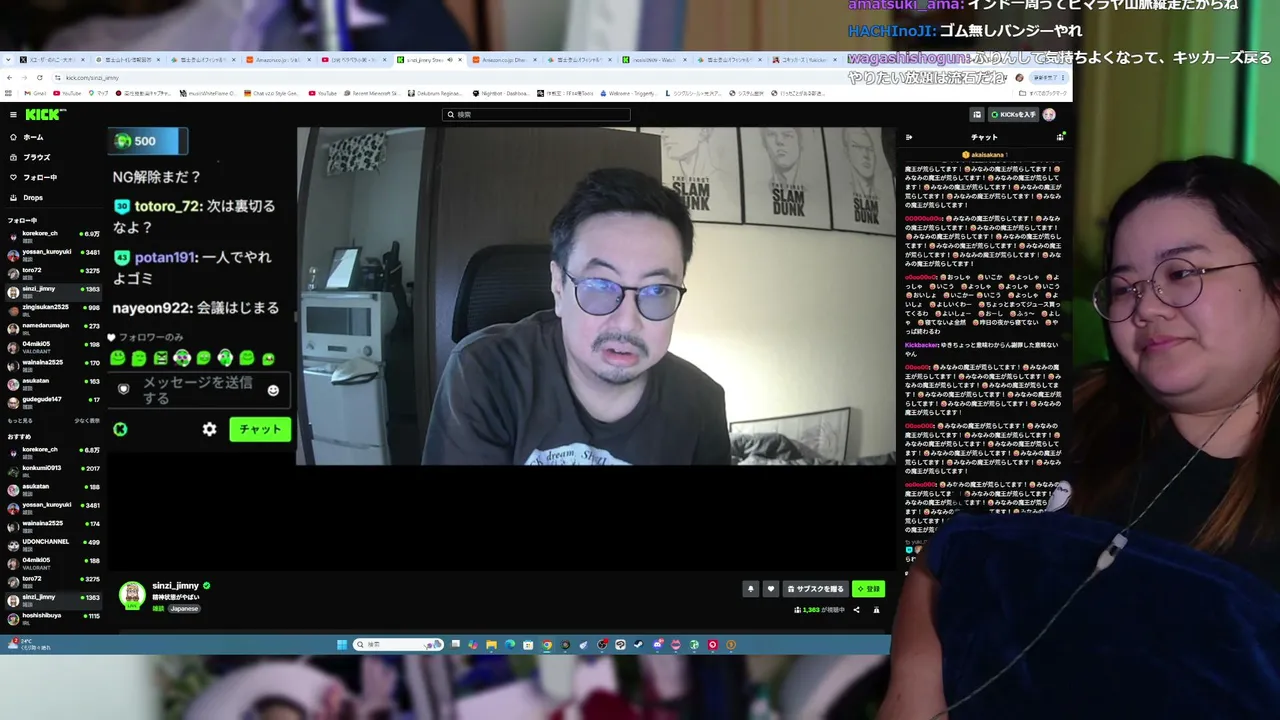Open File Explorer from the taskbar
The height and width of the screenshot is (720, 1280).
(491, 645)
